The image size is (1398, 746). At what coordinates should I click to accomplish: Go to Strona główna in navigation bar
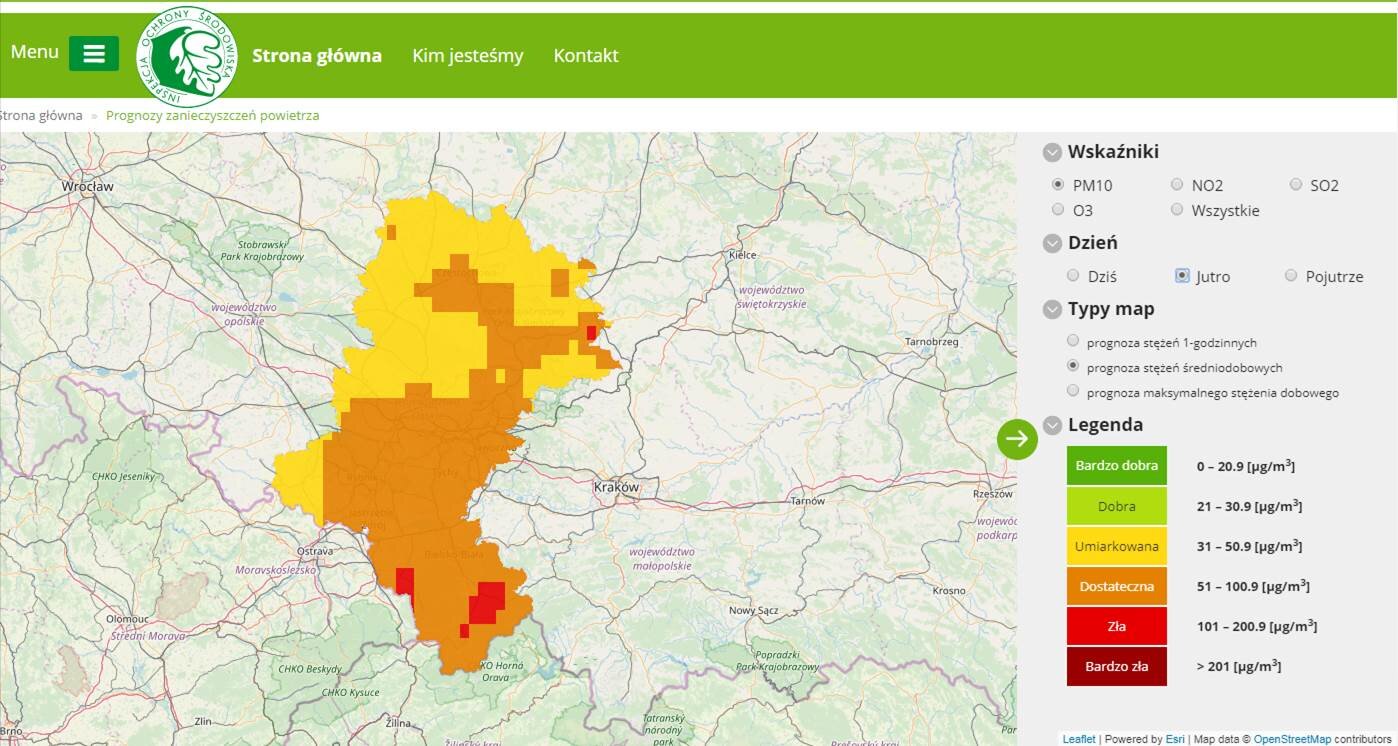pos(317,56)
